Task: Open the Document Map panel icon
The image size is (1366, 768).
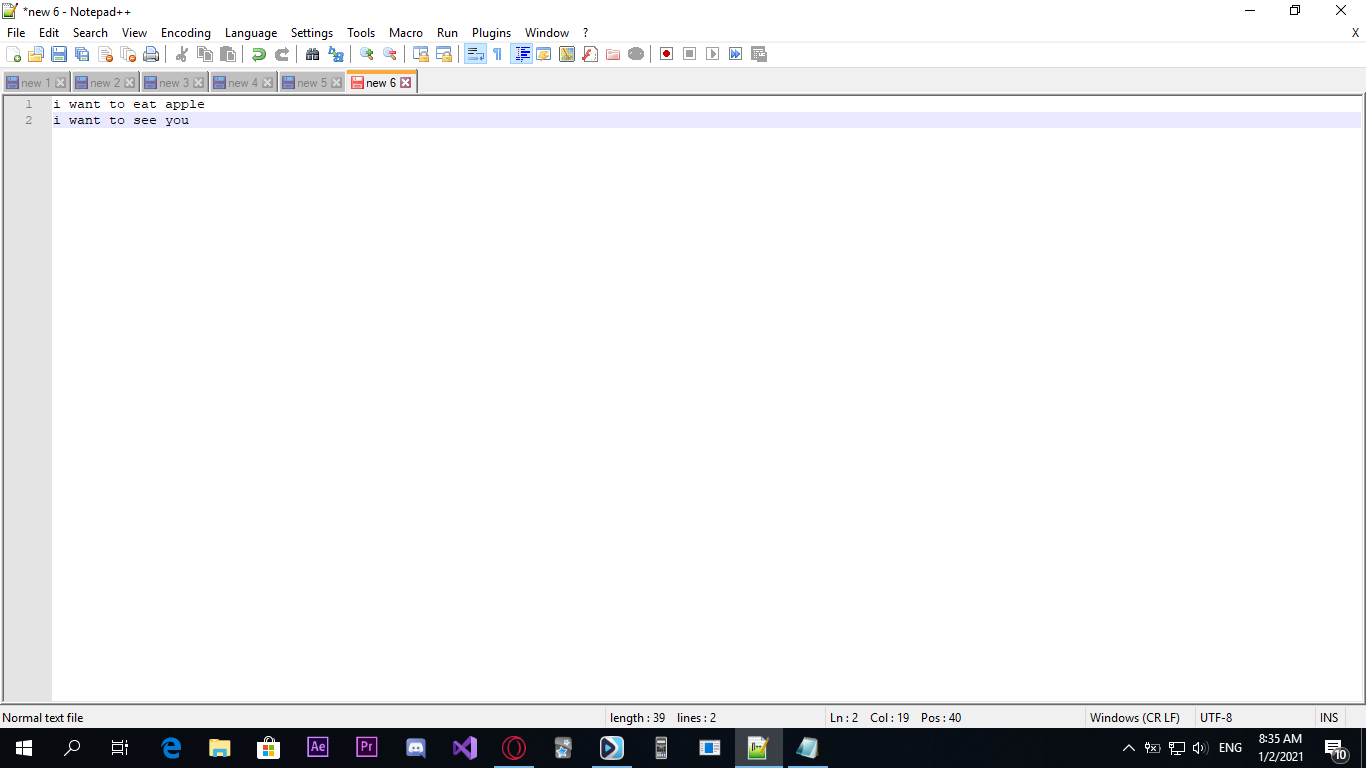Action: [x=567, y=54]
